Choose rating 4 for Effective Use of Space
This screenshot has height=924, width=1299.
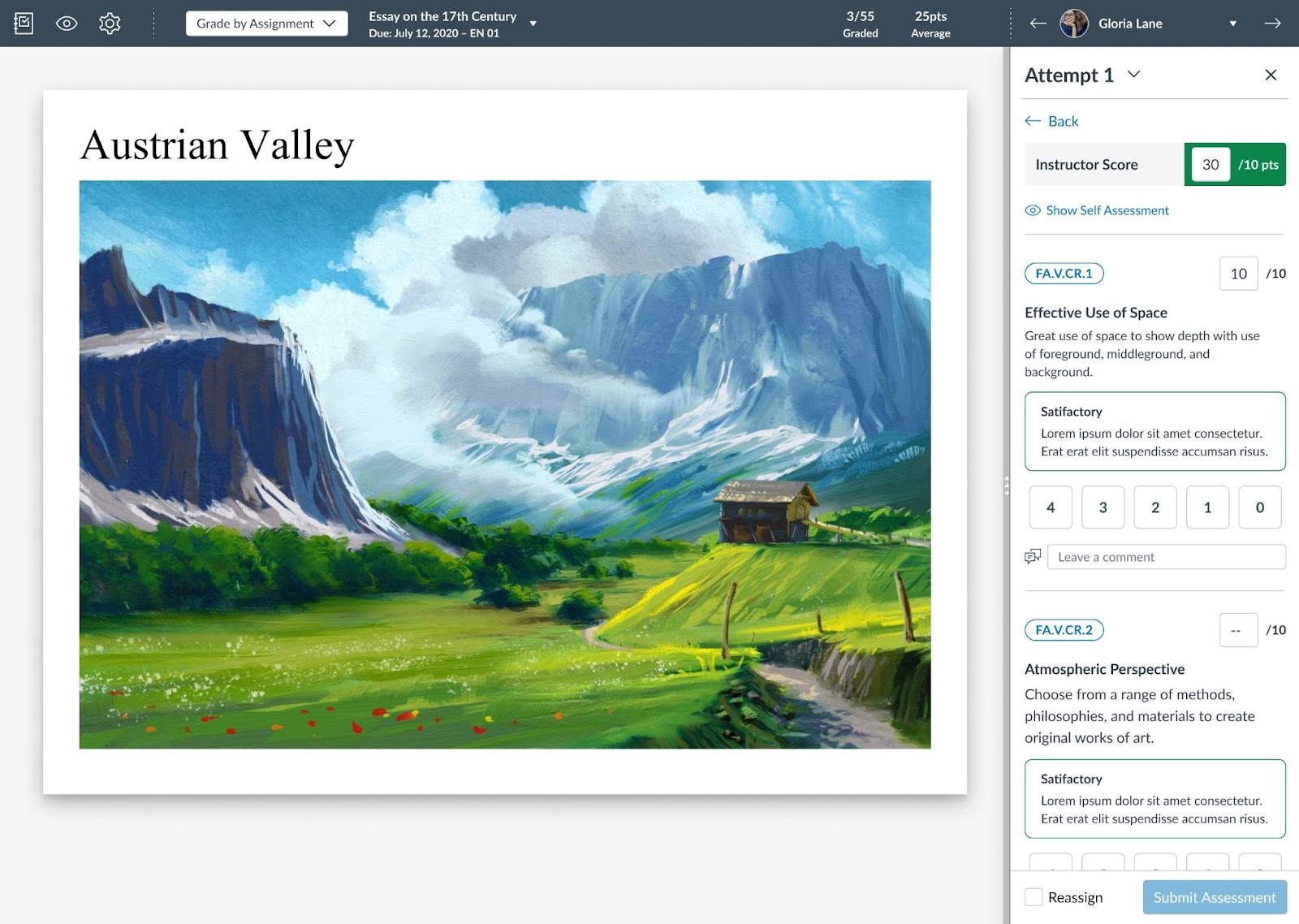pyautogui.click(x=1051, y=507)
